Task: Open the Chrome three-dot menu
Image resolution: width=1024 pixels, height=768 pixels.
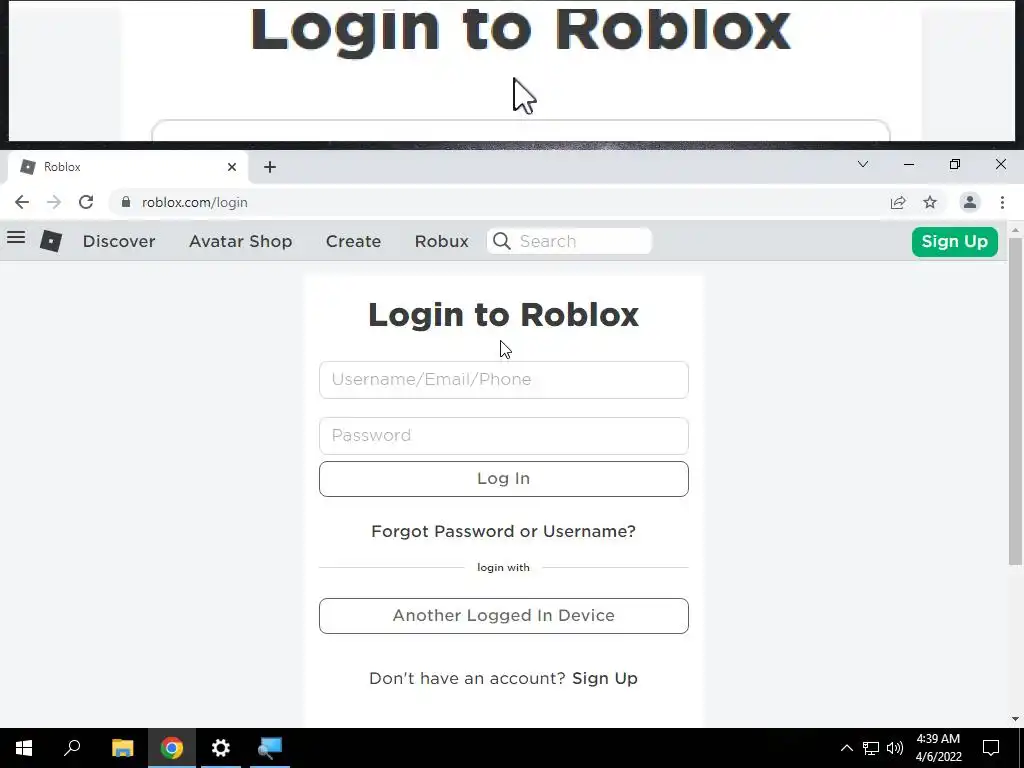Action: click(1002, 202)
